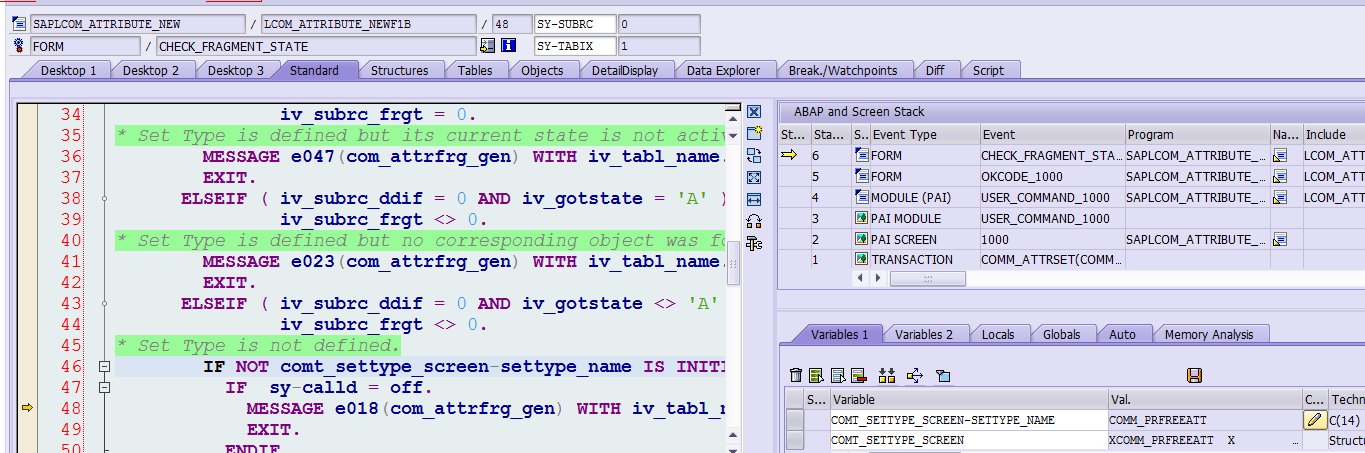The width and height of the screenshot is (1365, 453).
Task: Click the green list icon next to the trash icon
Action: click(x=816, y=375)
